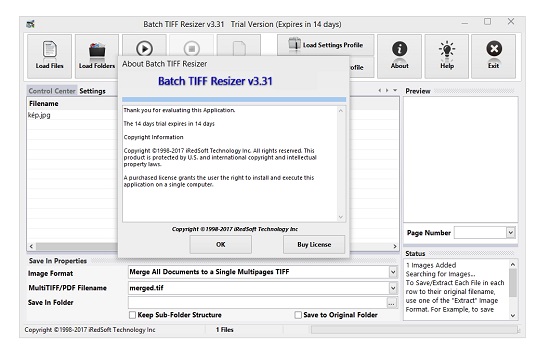
Task: Expand the Image Format dropdown
Action: tap(393, 272)
